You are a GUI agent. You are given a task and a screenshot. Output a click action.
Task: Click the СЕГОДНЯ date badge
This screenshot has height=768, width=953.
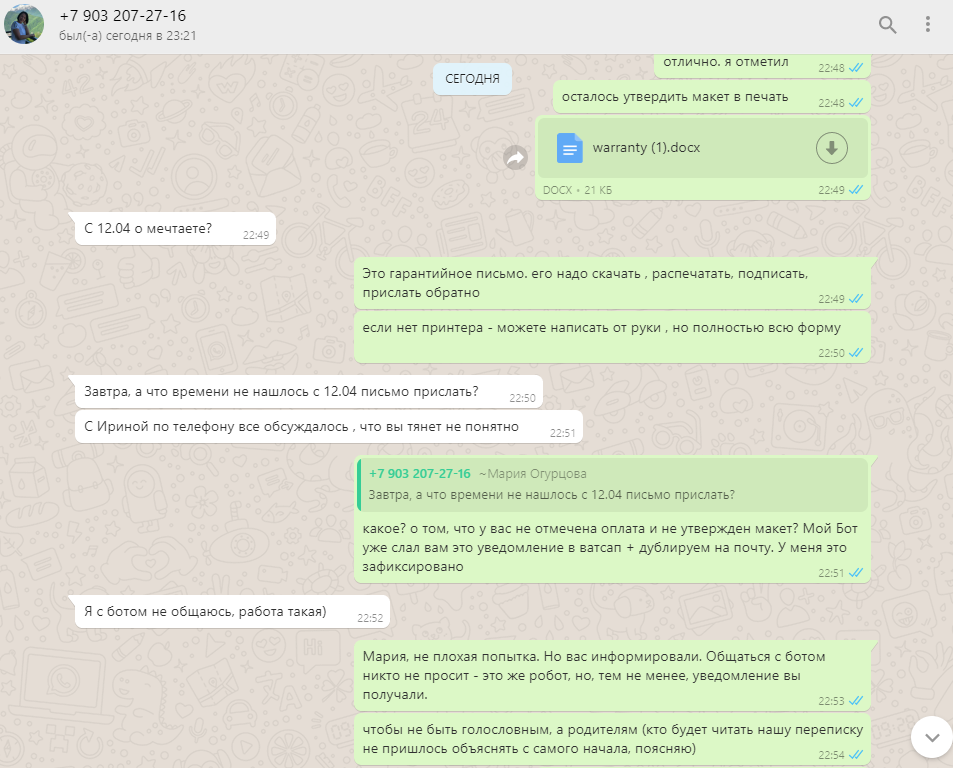click(x=472, y=78)
